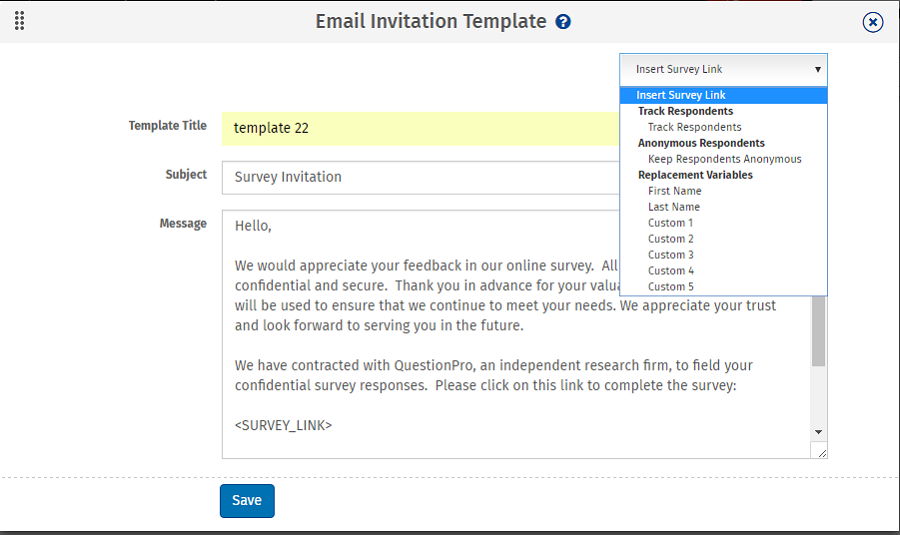Viewport: 900px width, 535px height.
Task: Select Custom 3 variable
Action: (670, 255)
